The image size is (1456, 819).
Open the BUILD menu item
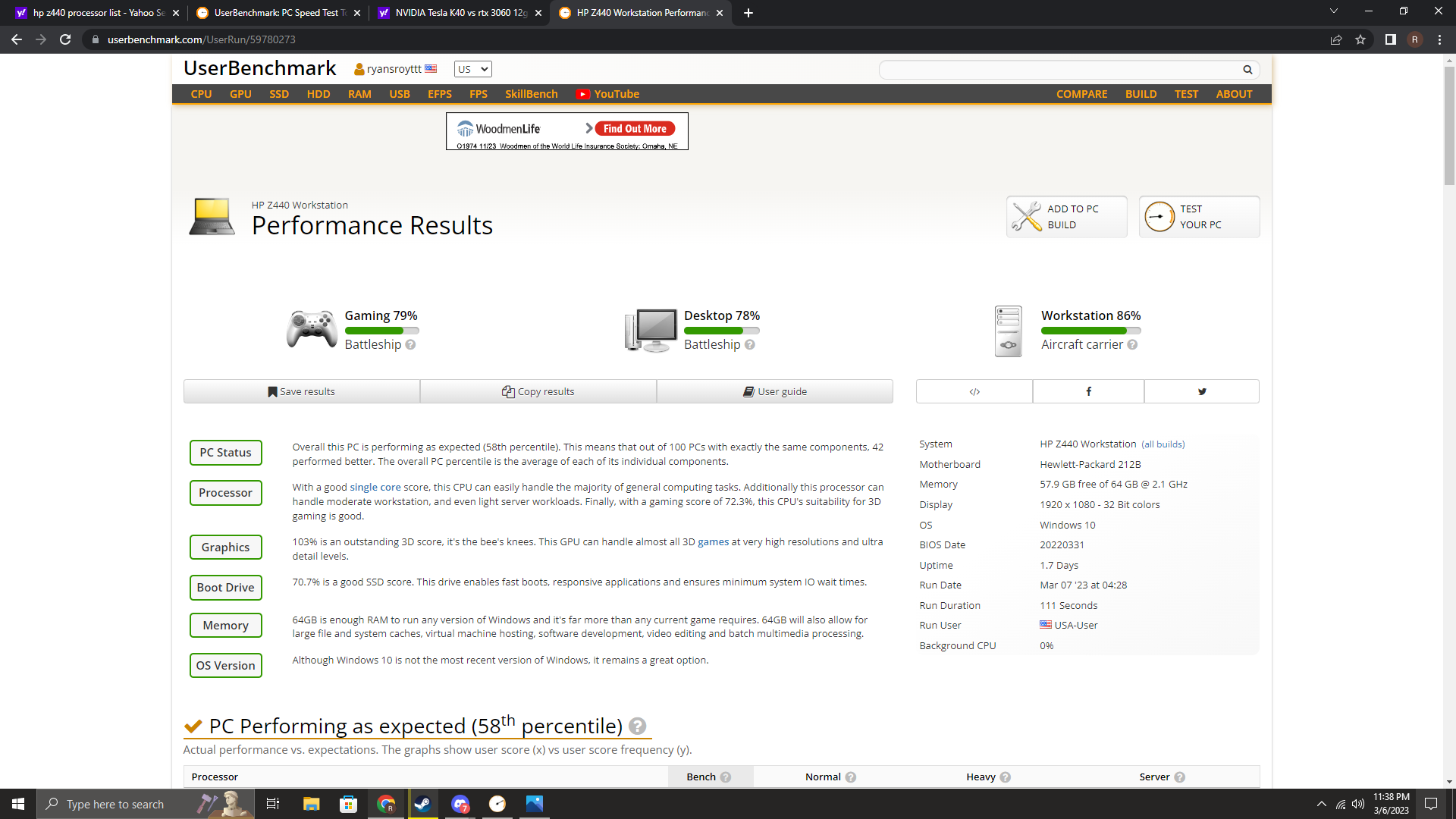(1141, 94)
